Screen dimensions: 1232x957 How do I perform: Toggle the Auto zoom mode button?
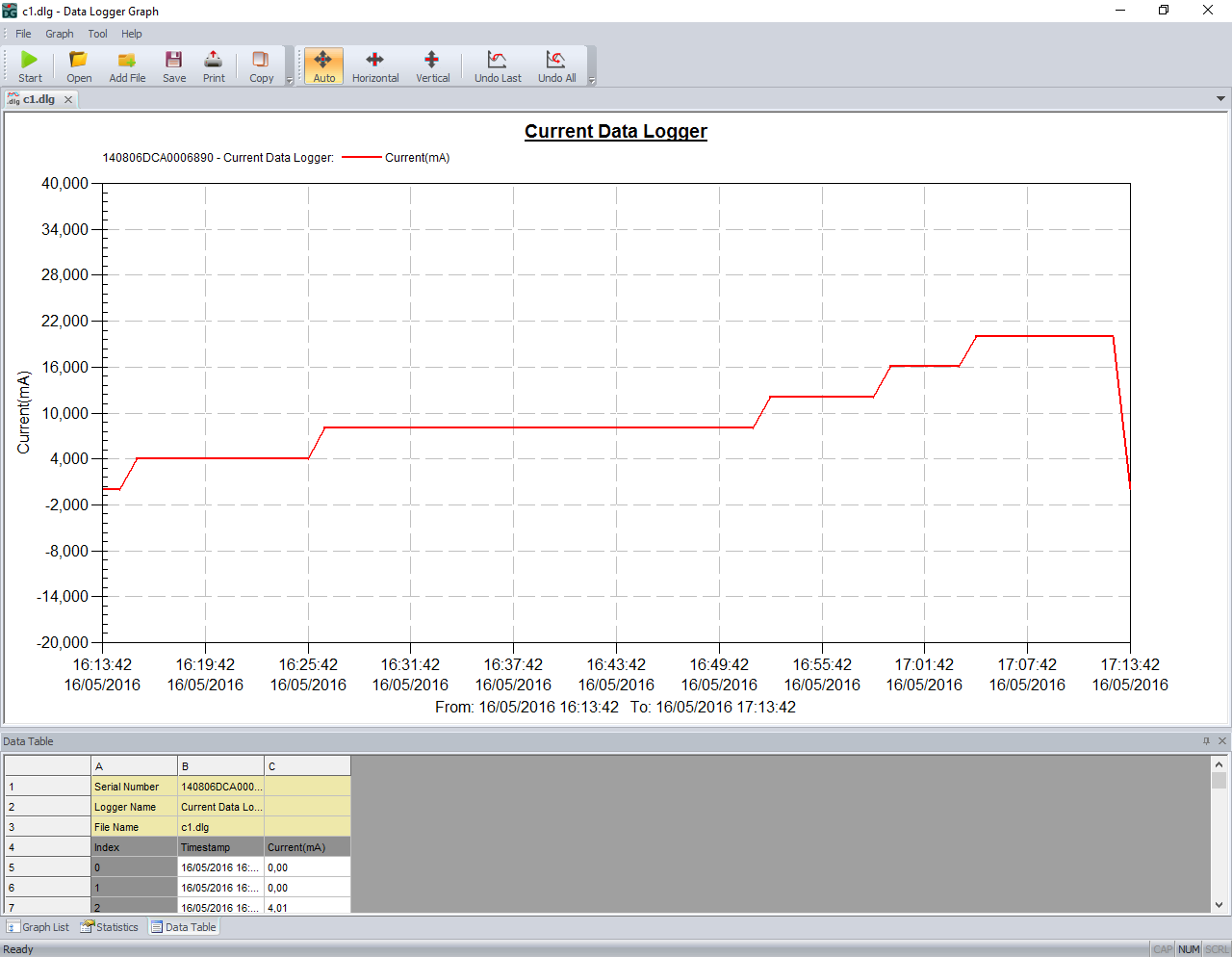click(x=324, y=66)
